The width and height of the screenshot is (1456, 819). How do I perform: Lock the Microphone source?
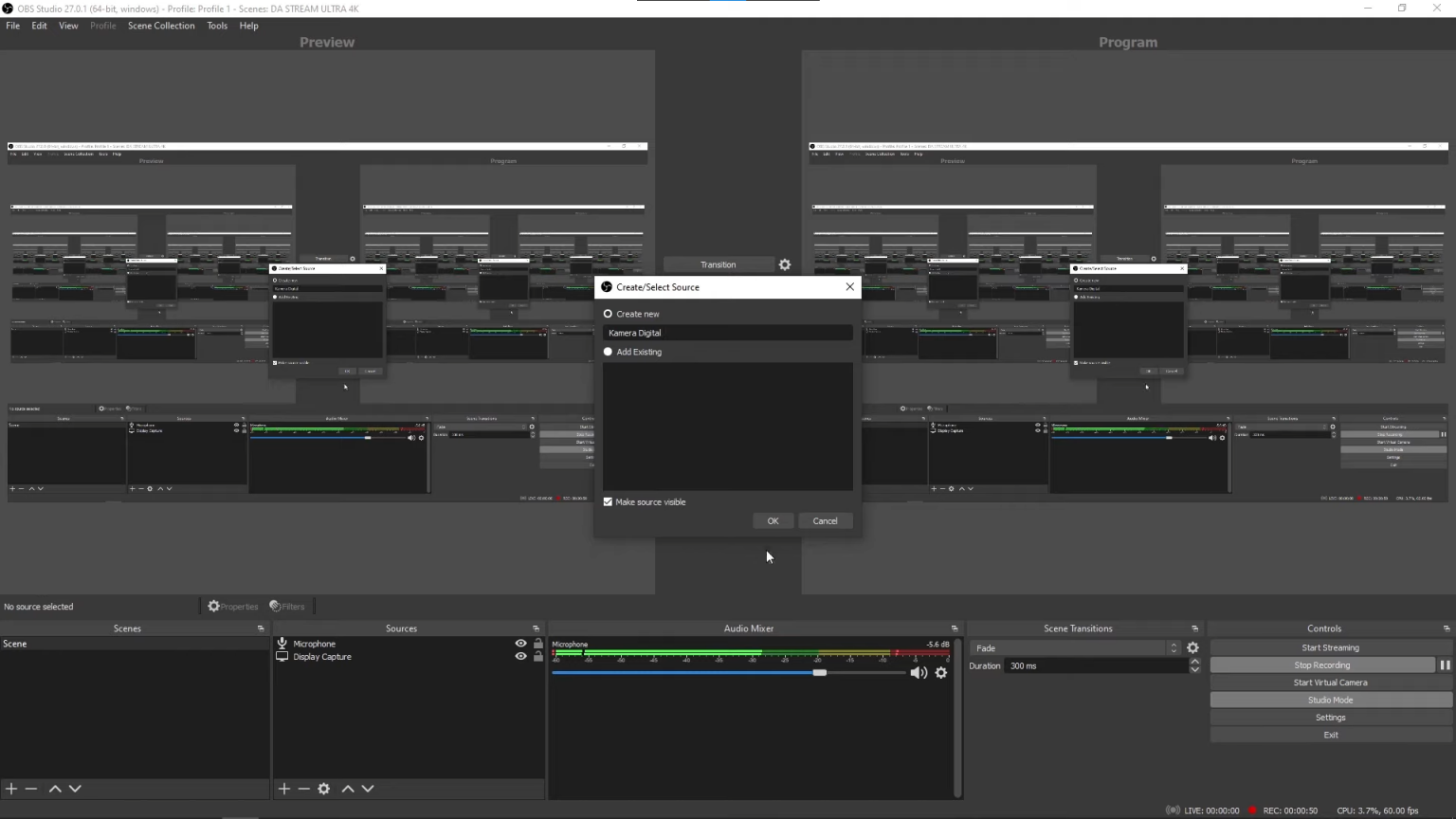pyautogui.click(x=538, y=644)
